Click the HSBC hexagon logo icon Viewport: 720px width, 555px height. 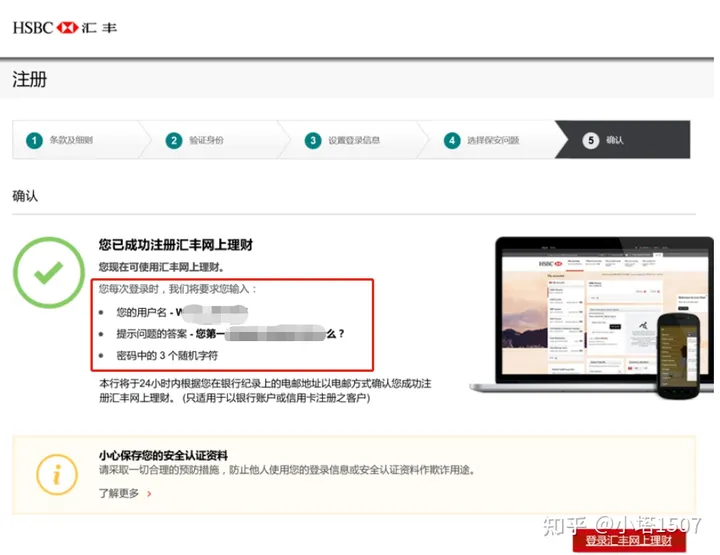point(67,28)
